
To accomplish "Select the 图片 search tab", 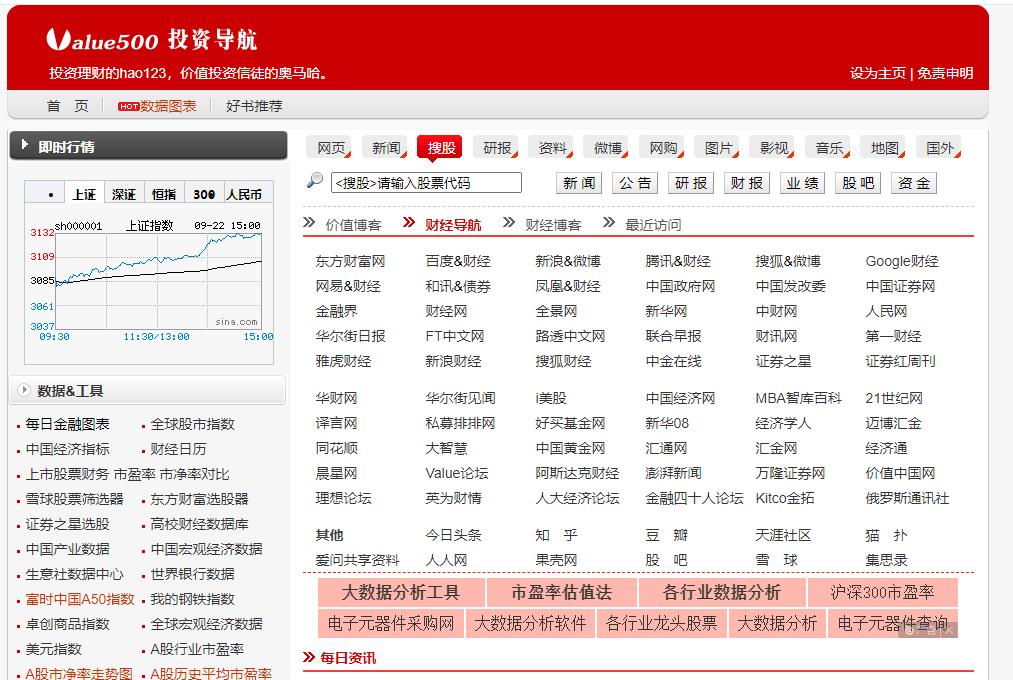I will pyautogui.click(x=717, y=148).
